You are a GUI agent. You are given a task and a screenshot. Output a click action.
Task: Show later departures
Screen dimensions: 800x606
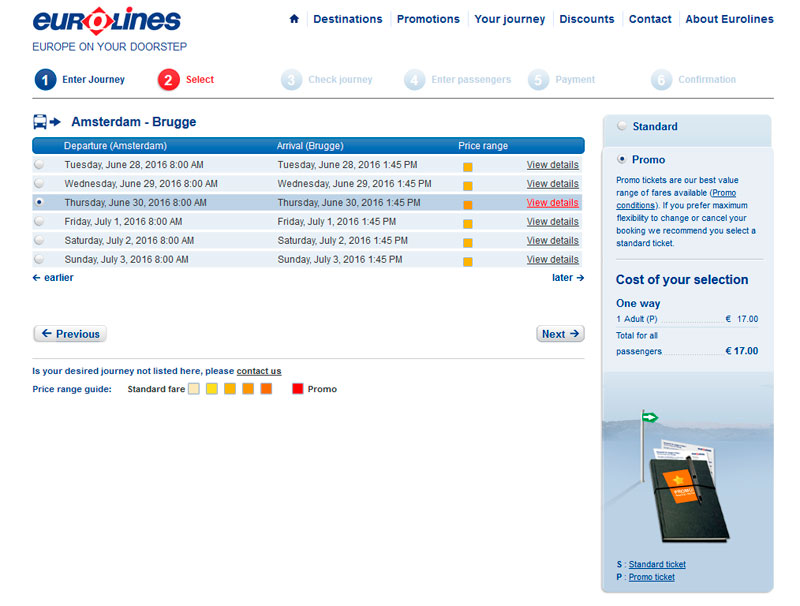tap(568, 277)
